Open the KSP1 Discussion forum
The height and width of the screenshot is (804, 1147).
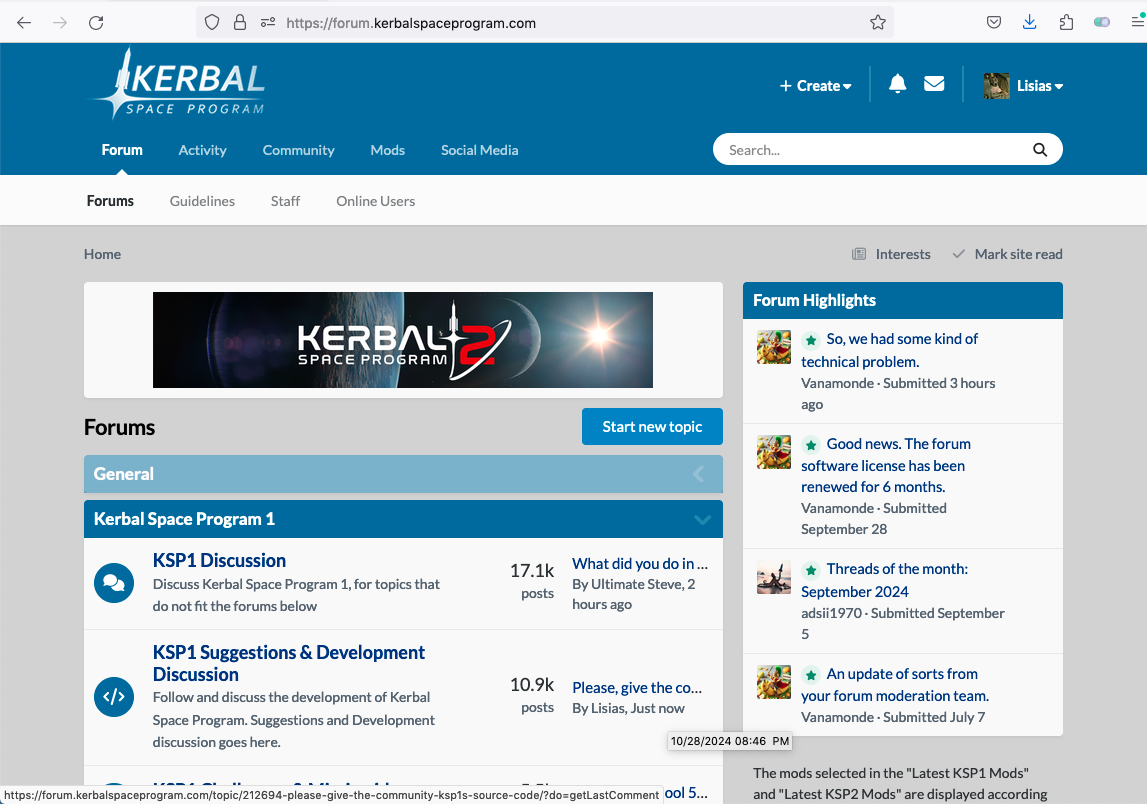click(219, 560)
